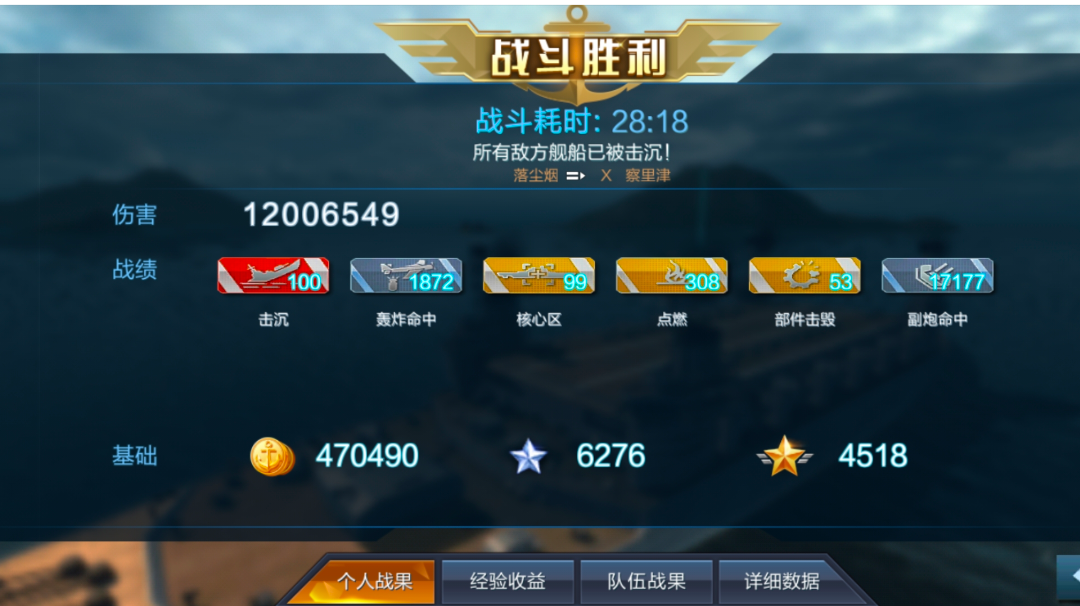
Task: Click the 部件击毁 gear badge
Action: tap(805, 275)
